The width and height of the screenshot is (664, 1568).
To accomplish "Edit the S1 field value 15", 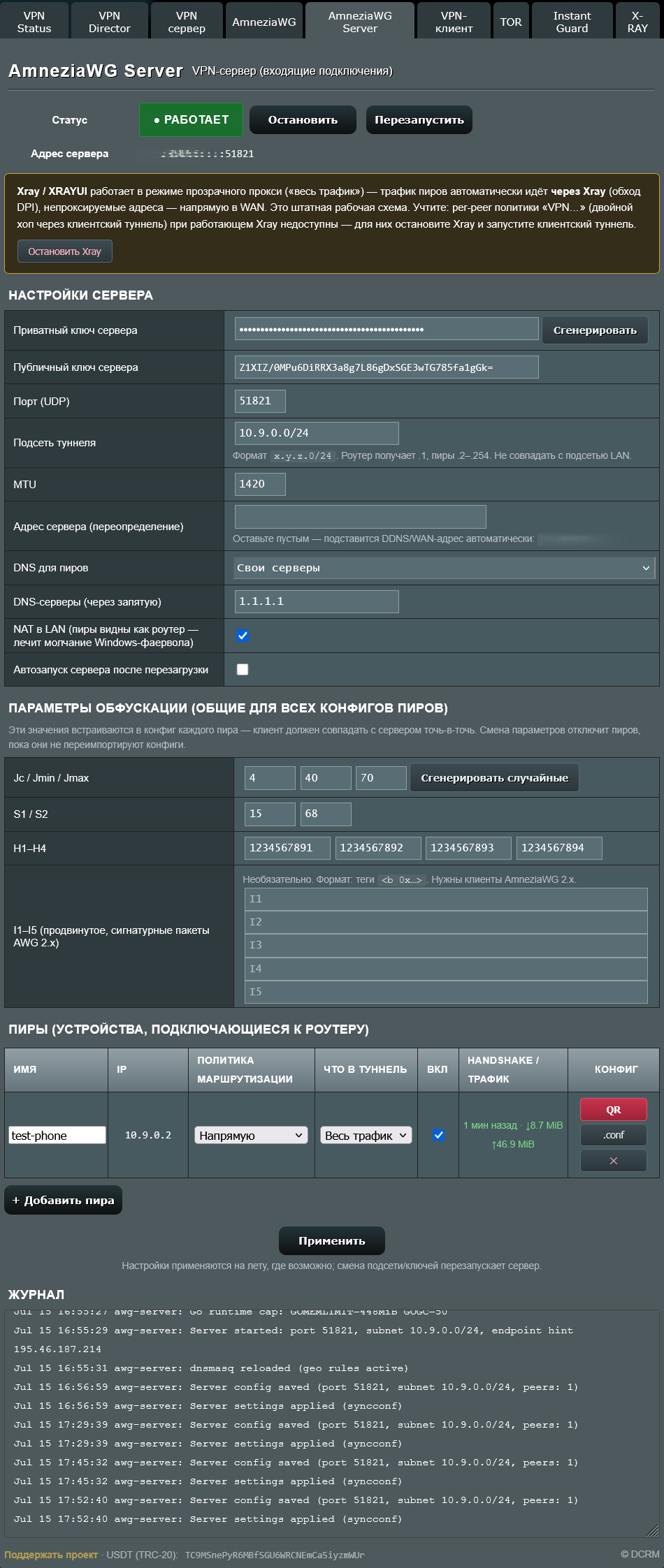I will point(270,814).
